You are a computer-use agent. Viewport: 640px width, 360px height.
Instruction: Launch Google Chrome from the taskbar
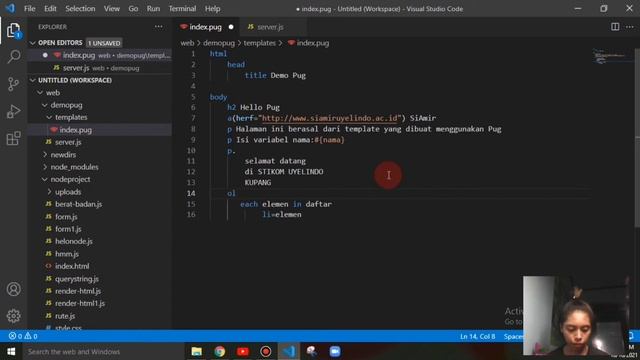point(220,351)
